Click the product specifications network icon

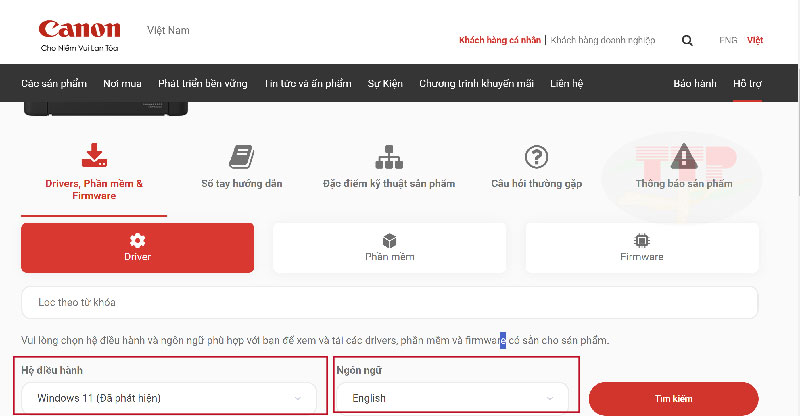point(388,157)
